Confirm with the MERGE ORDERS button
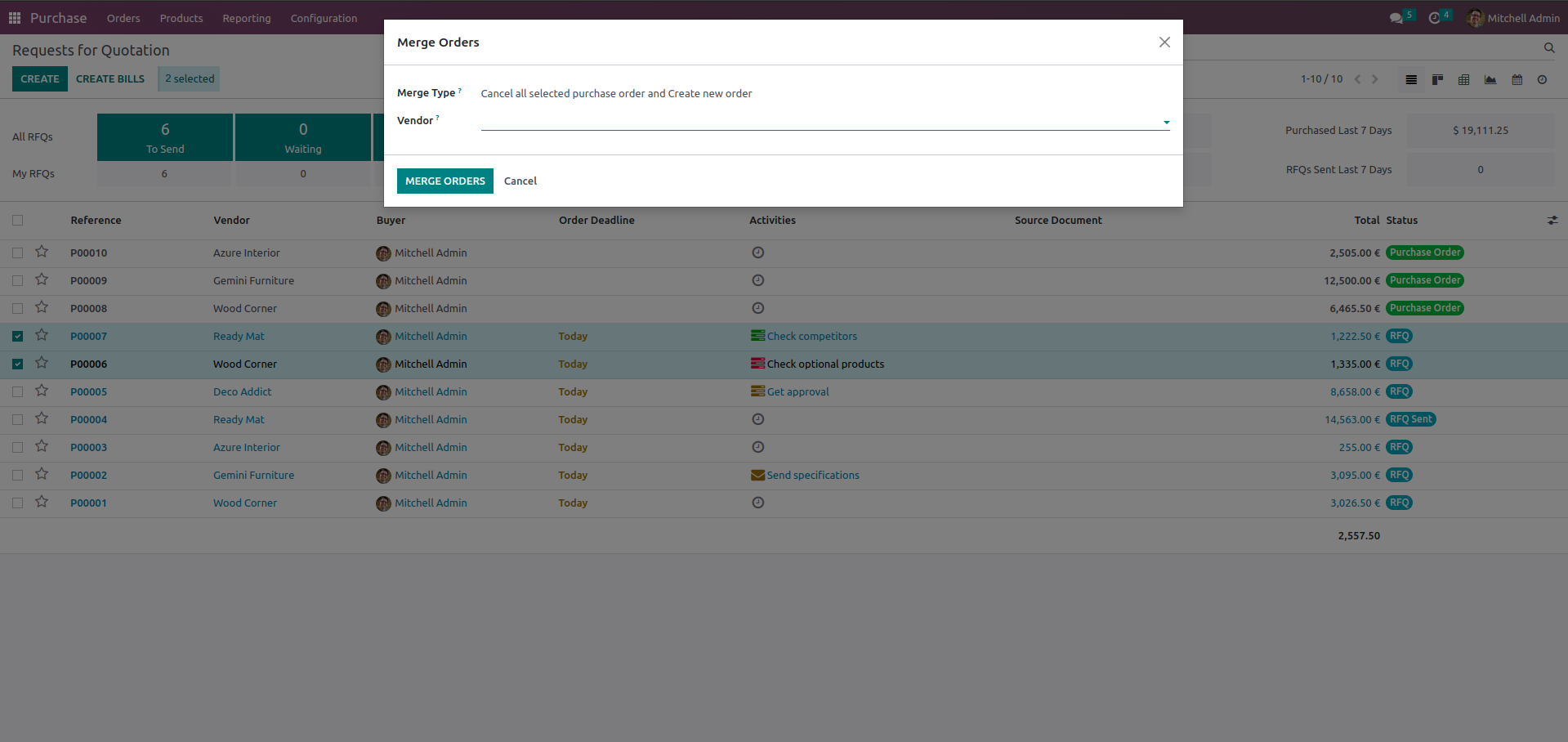The width and height of the screenshot is (1568, 742). [445, 181]
